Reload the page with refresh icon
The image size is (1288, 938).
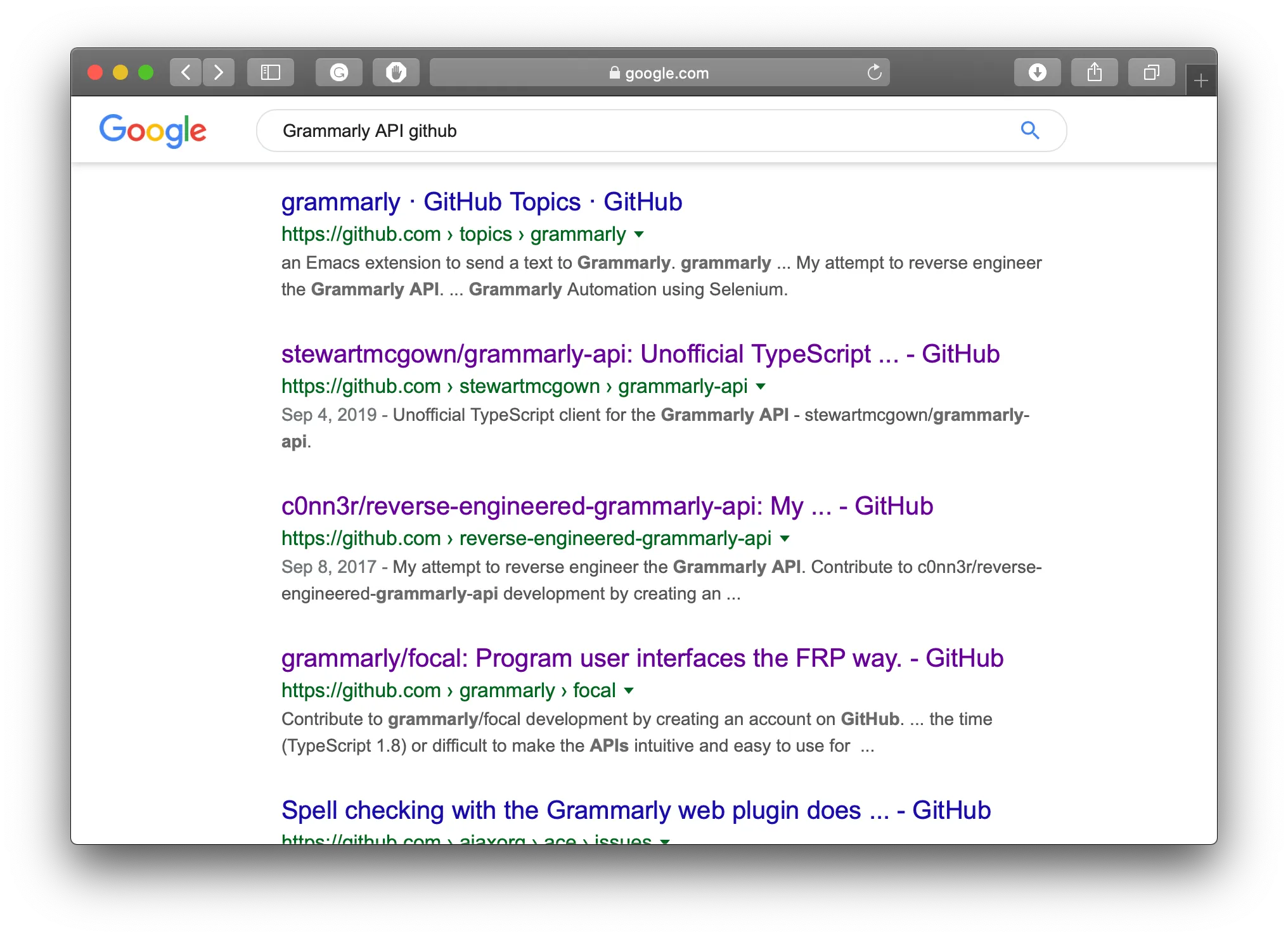[875, 72]
